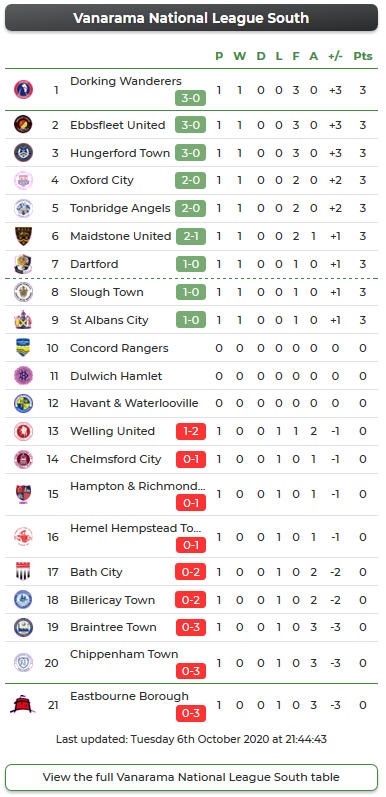Select the Tonbridge Angels 2-0 result badge
Viewport: 386px width, 797px height.
pyautogui.click(x=191, y=208)
